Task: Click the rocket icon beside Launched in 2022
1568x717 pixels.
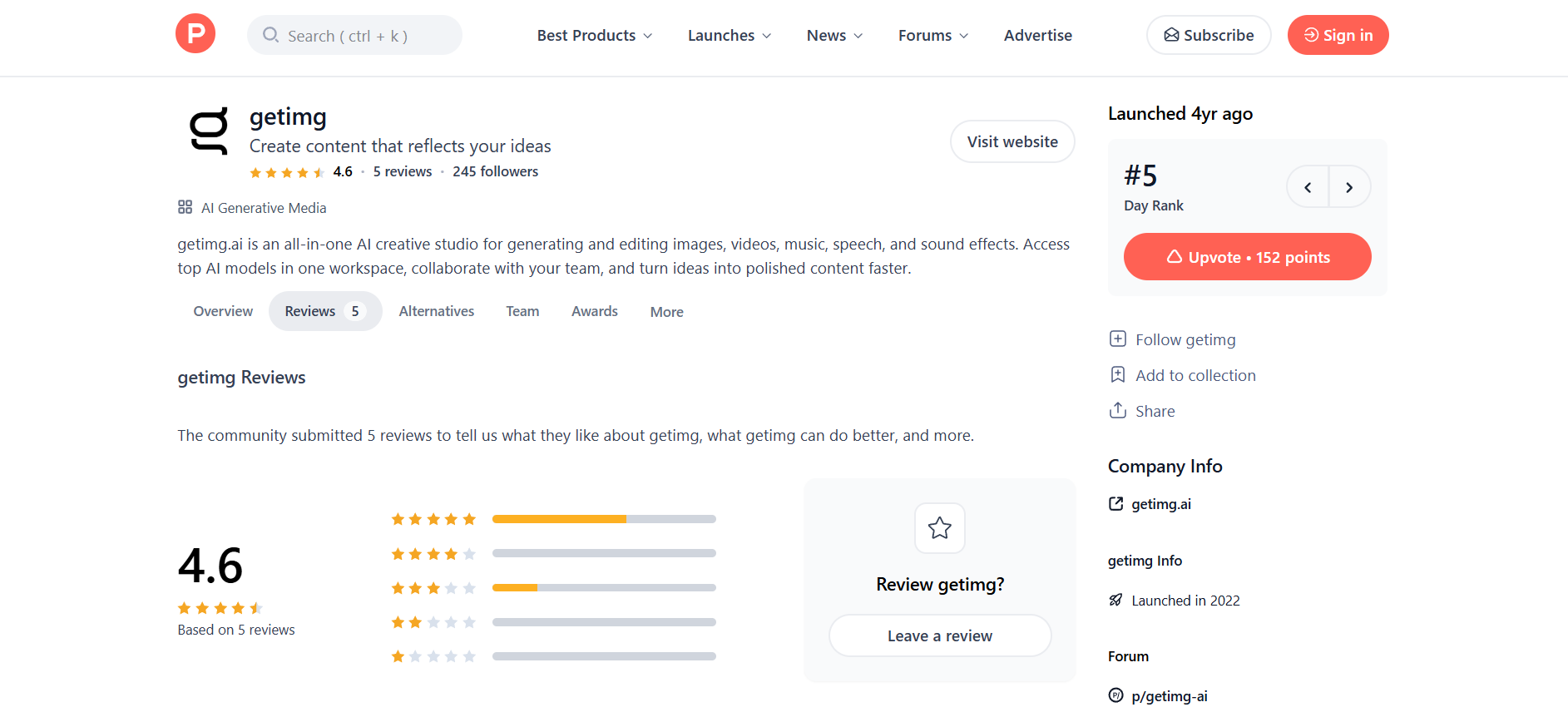Action: [1116, 600]
